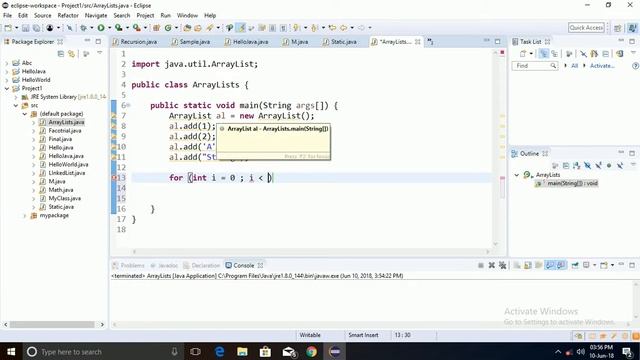Screen dimensions: 640x360
Task: Toggle Show Console When Standard Out Changes
Action: pos(550,265)
